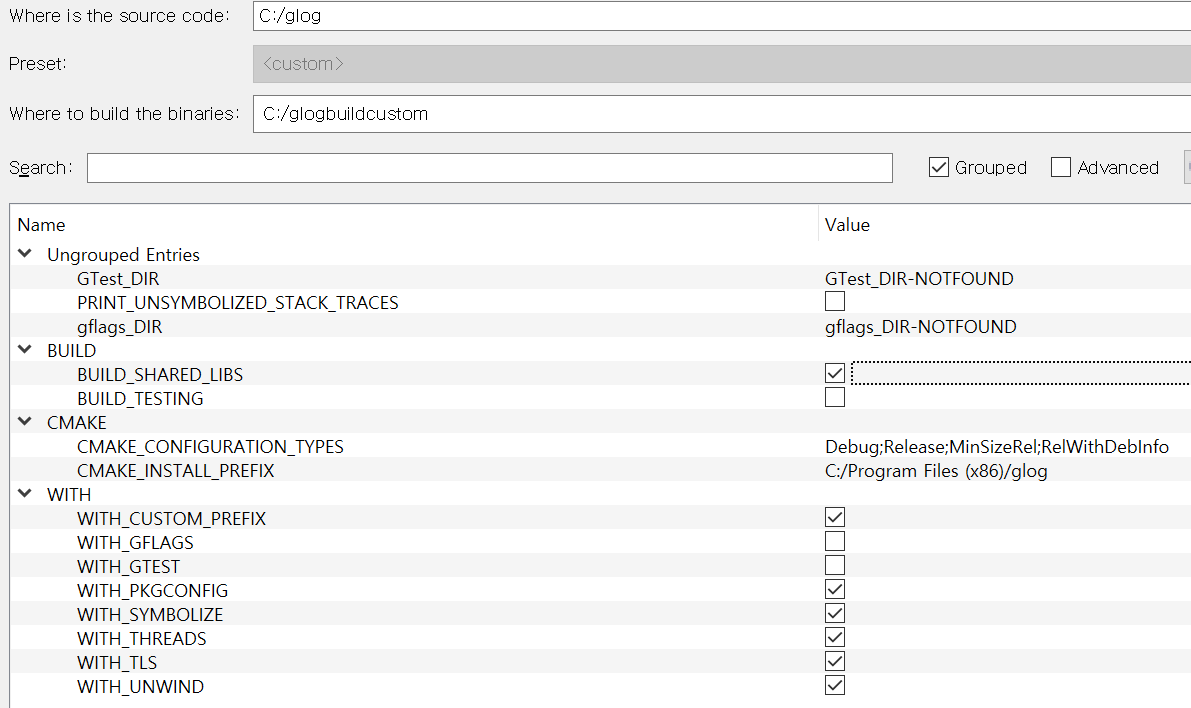1191x708 pixels.
Task: Select the GTest_DIR-NOTFOUND value
Action: coord(920,278)
